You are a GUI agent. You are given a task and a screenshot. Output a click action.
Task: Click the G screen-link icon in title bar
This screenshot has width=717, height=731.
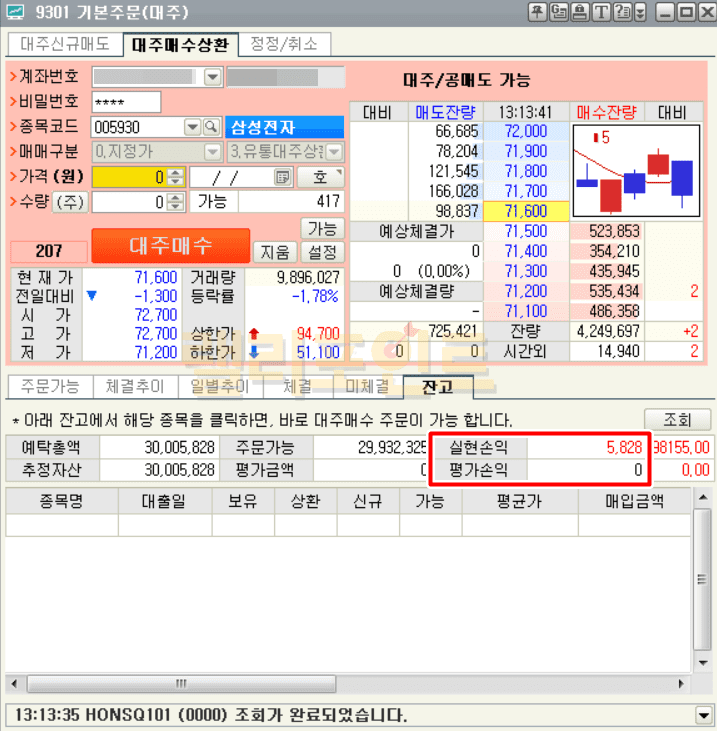pos(557,13)
